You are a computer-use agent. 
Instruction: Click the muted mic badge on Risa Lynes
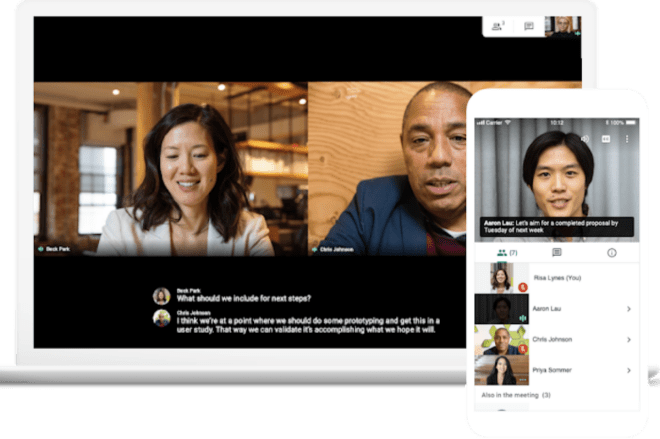[522, 287]
